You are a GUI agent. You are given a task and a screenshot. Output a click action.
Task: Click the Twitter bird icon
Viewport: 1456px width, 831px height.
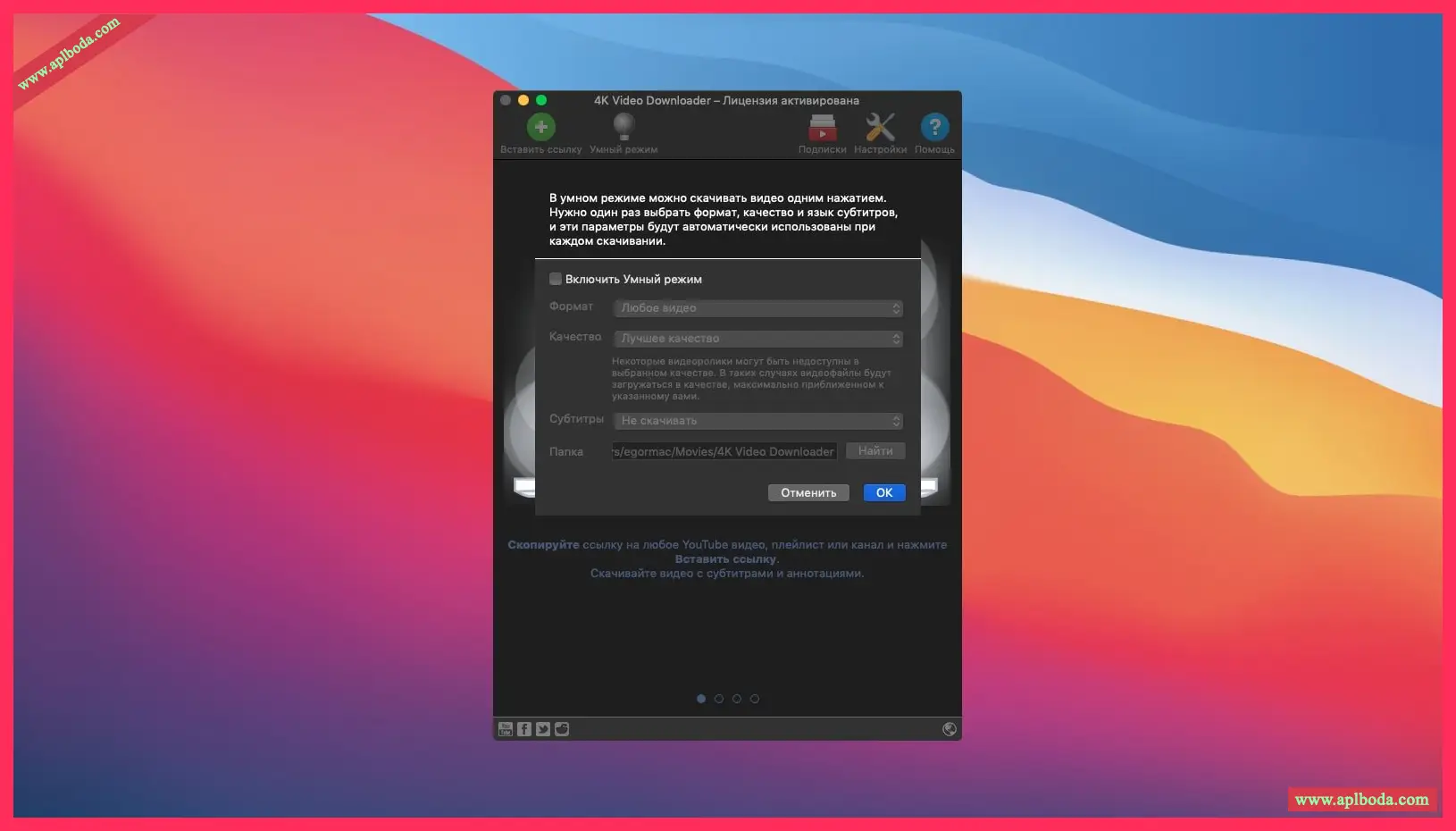[x=543, y=729]
